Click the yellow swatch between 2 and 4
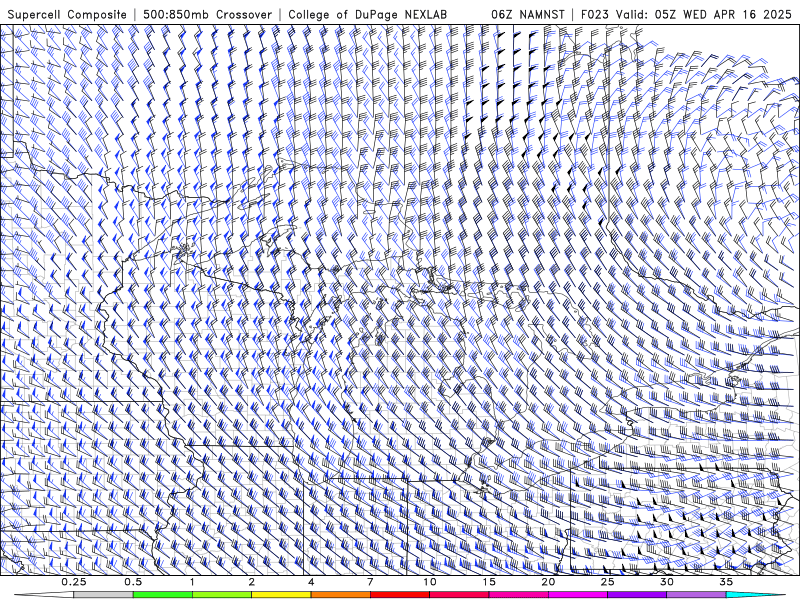This screenshot has width=800, height=600. (x=281, y=595)
